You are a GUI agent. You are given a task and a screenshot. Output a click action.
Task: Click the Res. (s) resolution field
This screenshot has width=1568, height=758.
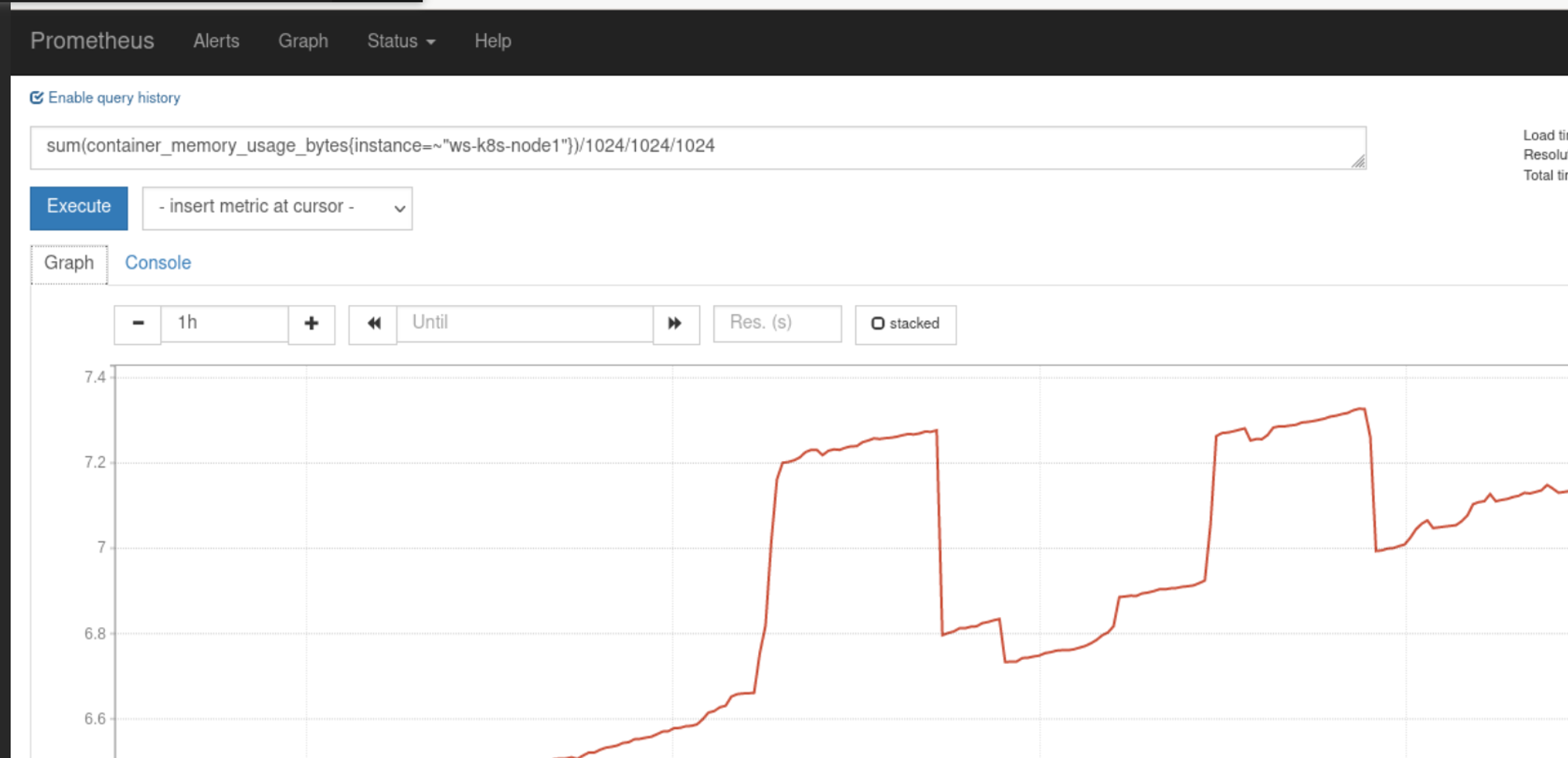coord(777,324)
